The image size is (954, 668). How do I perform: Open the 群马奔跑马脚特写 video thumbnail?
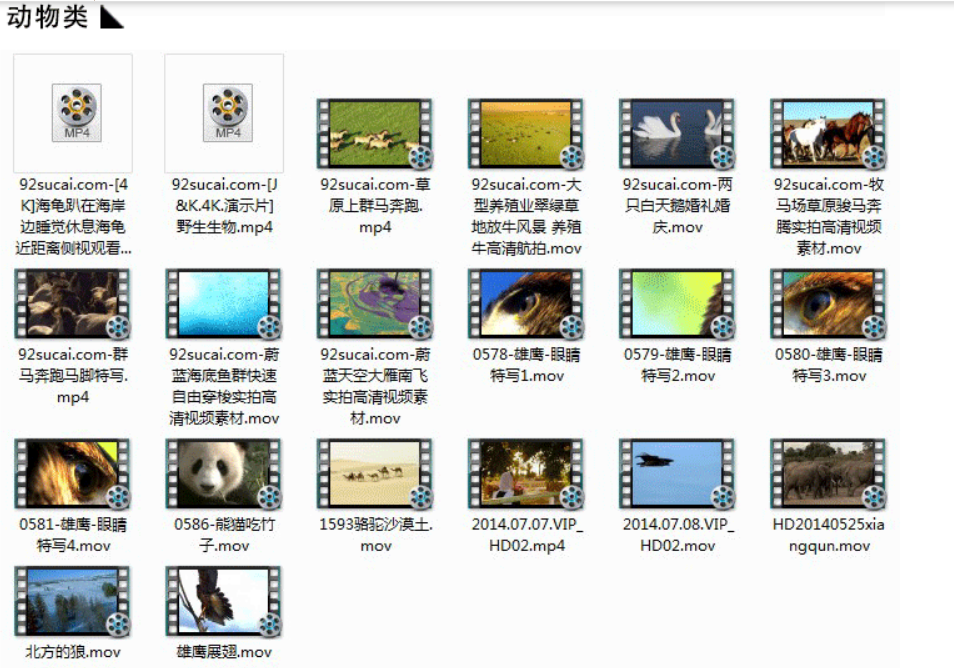pos(72,304)
